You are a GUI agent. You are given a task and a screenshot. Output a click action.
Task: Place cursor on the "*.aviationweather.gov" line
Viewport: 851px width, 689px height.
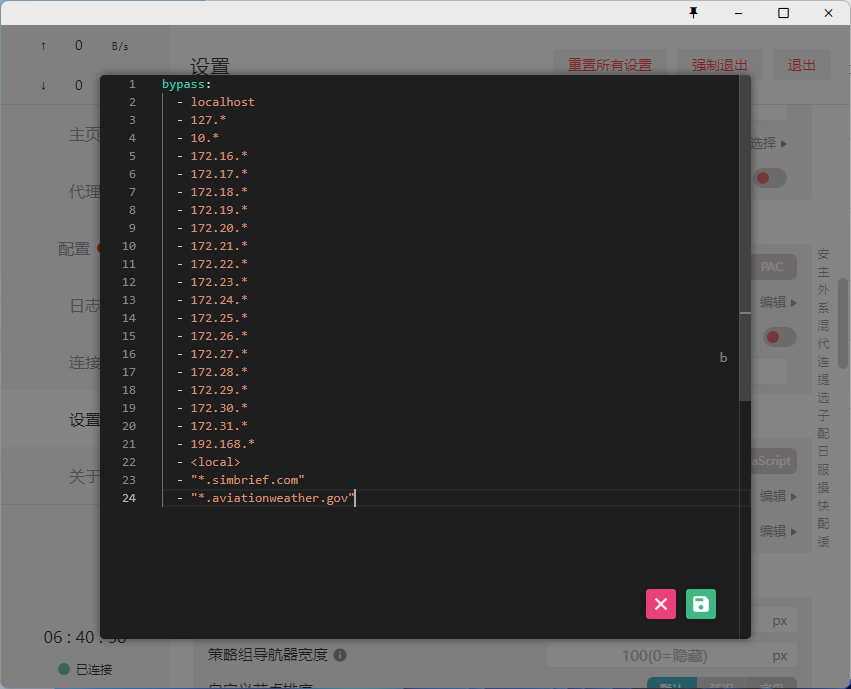point(272,497)
